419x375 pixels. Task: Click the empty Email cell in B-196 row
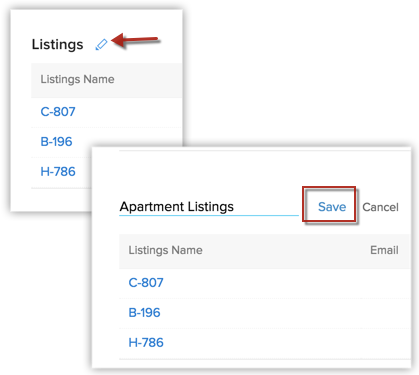click(x=384, y=313)
